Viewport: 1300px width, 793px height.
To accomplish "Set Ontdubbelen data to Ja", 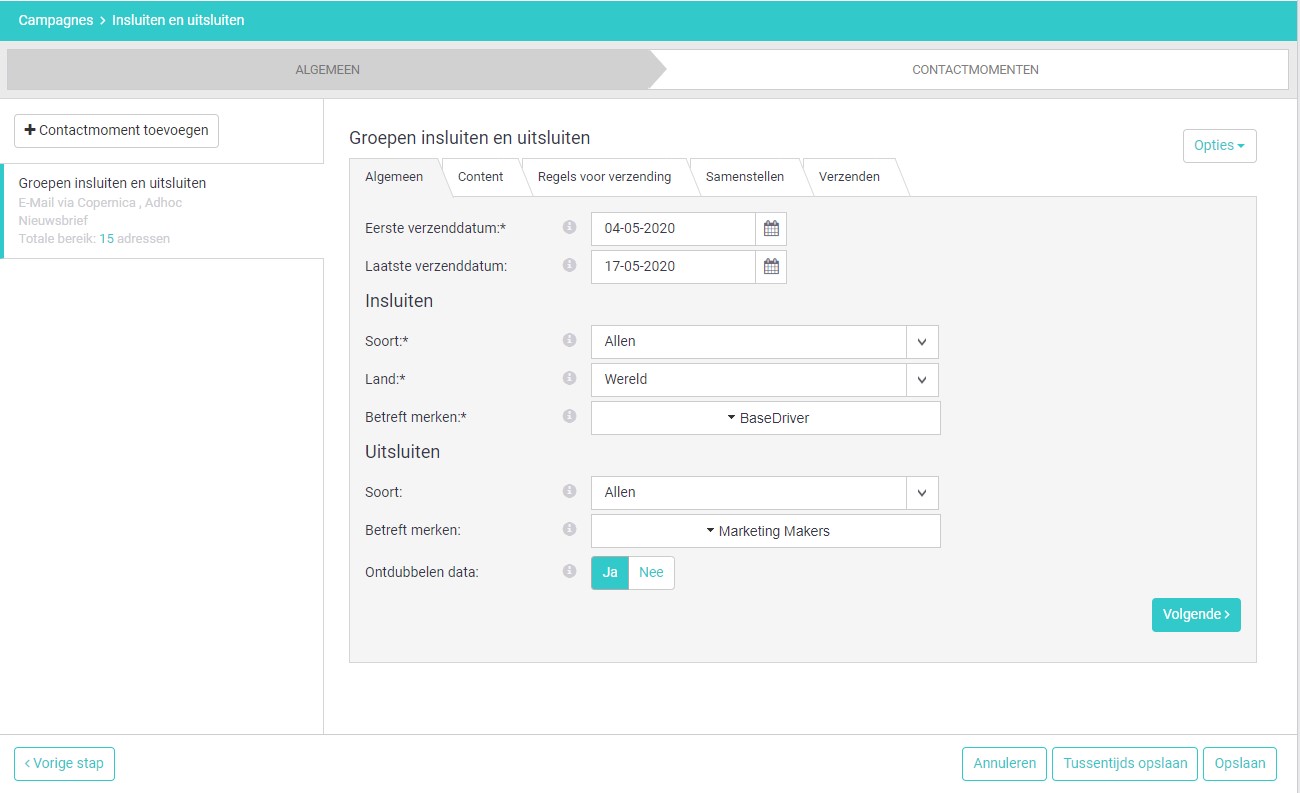I will pos(610,573).
